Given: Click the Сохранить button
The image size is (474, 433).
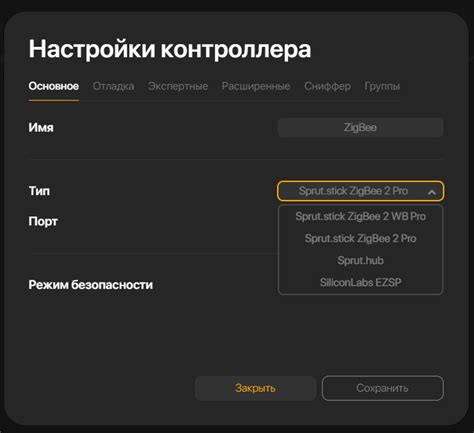Looking at the screenshot, I should pos(382,388).
